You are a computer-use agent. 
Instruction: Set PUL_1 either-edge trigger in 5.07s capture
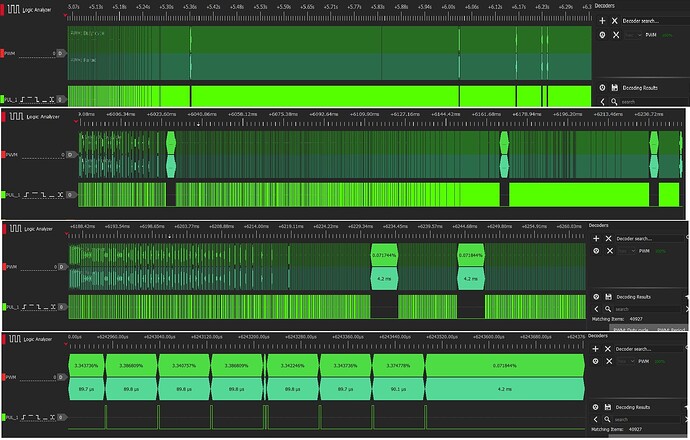point(51,99)
